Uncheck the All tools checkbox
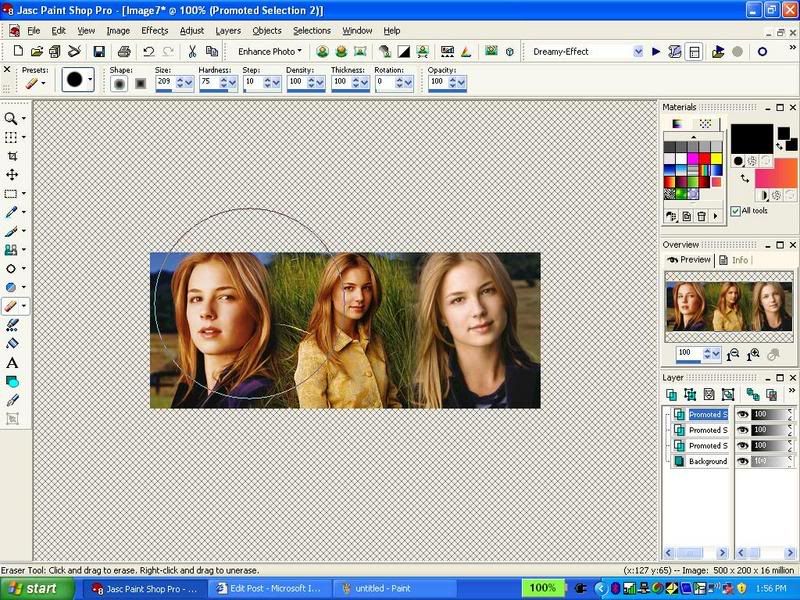 pyautogui.click(x=736, y=211)
